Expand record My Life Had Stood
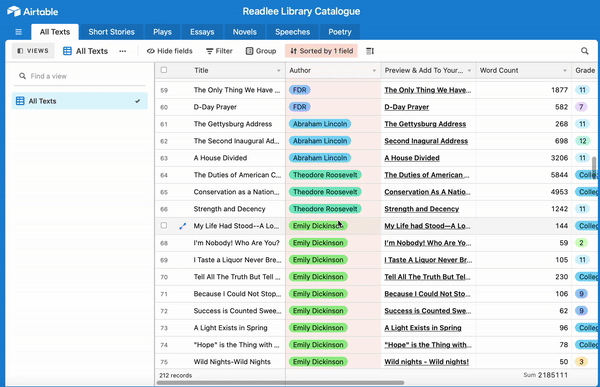This screenshot has width=600, height=387. tap(183, 226)
